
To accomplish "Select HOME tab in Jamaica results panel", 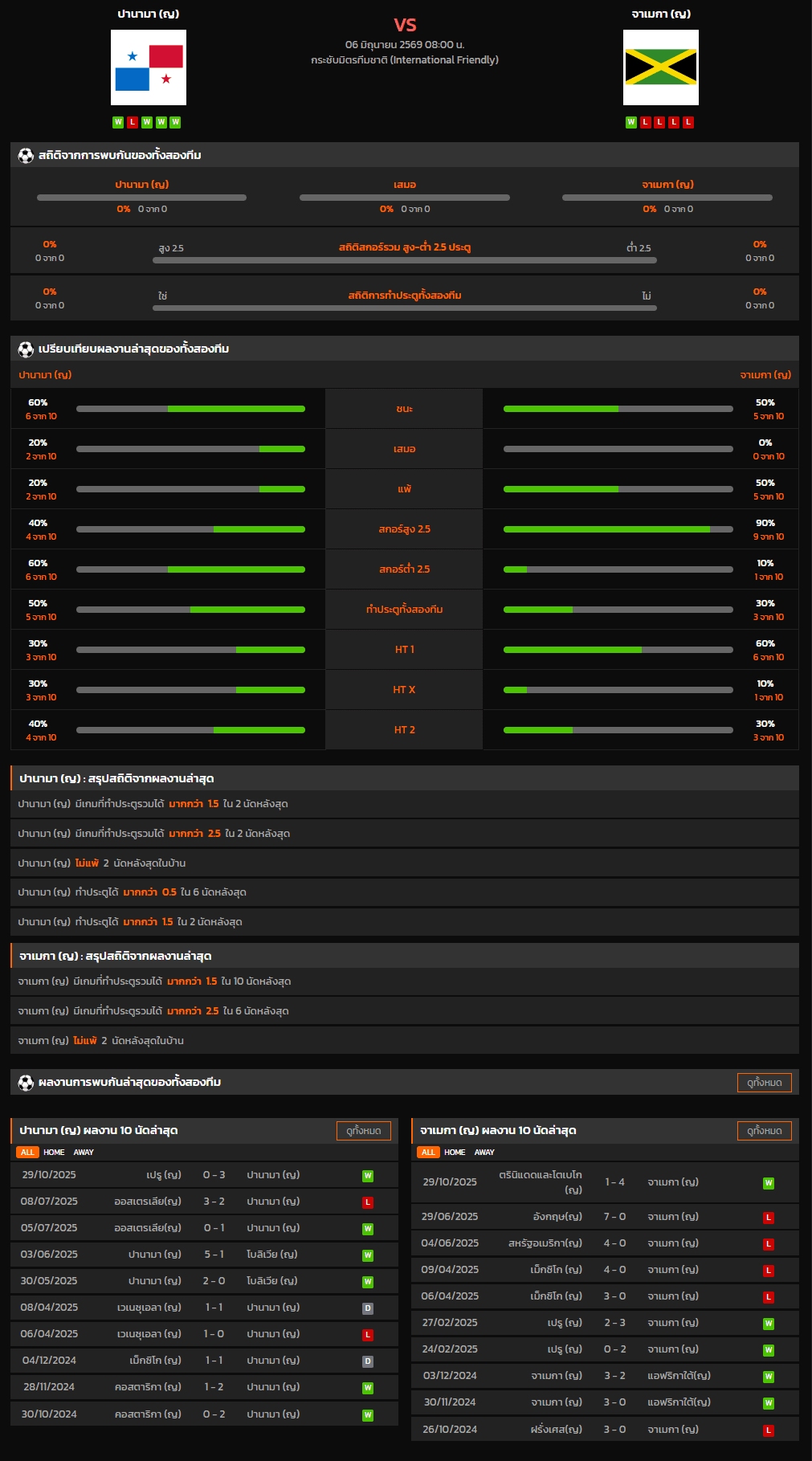I will (x=455, y=1153).
